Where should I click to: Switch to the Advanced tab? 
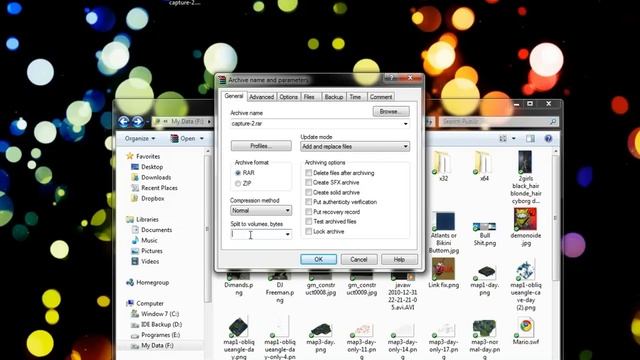coord(261,97)
